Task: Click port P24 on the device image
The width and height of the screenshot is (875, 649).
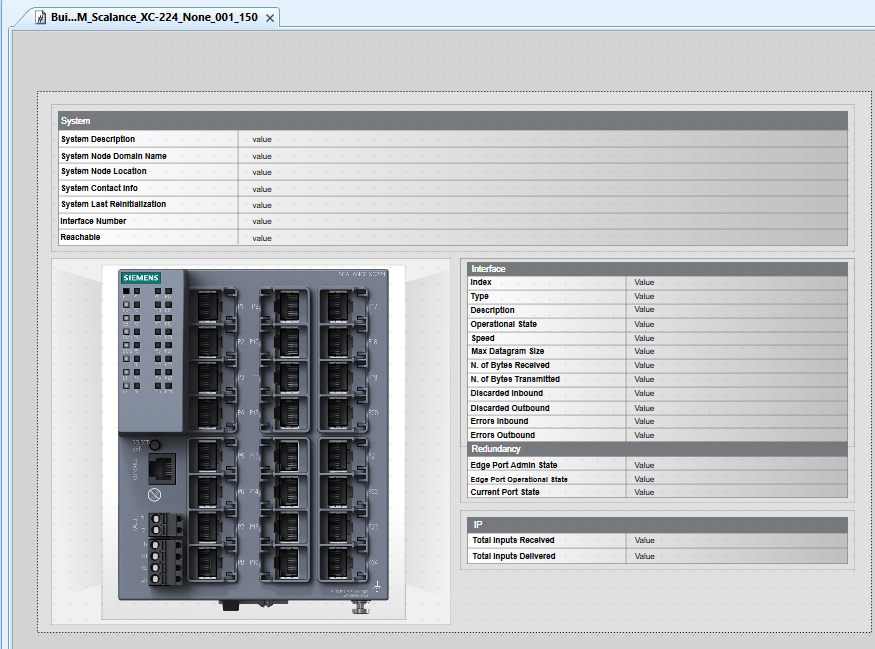Action: (x=337, y=562)
